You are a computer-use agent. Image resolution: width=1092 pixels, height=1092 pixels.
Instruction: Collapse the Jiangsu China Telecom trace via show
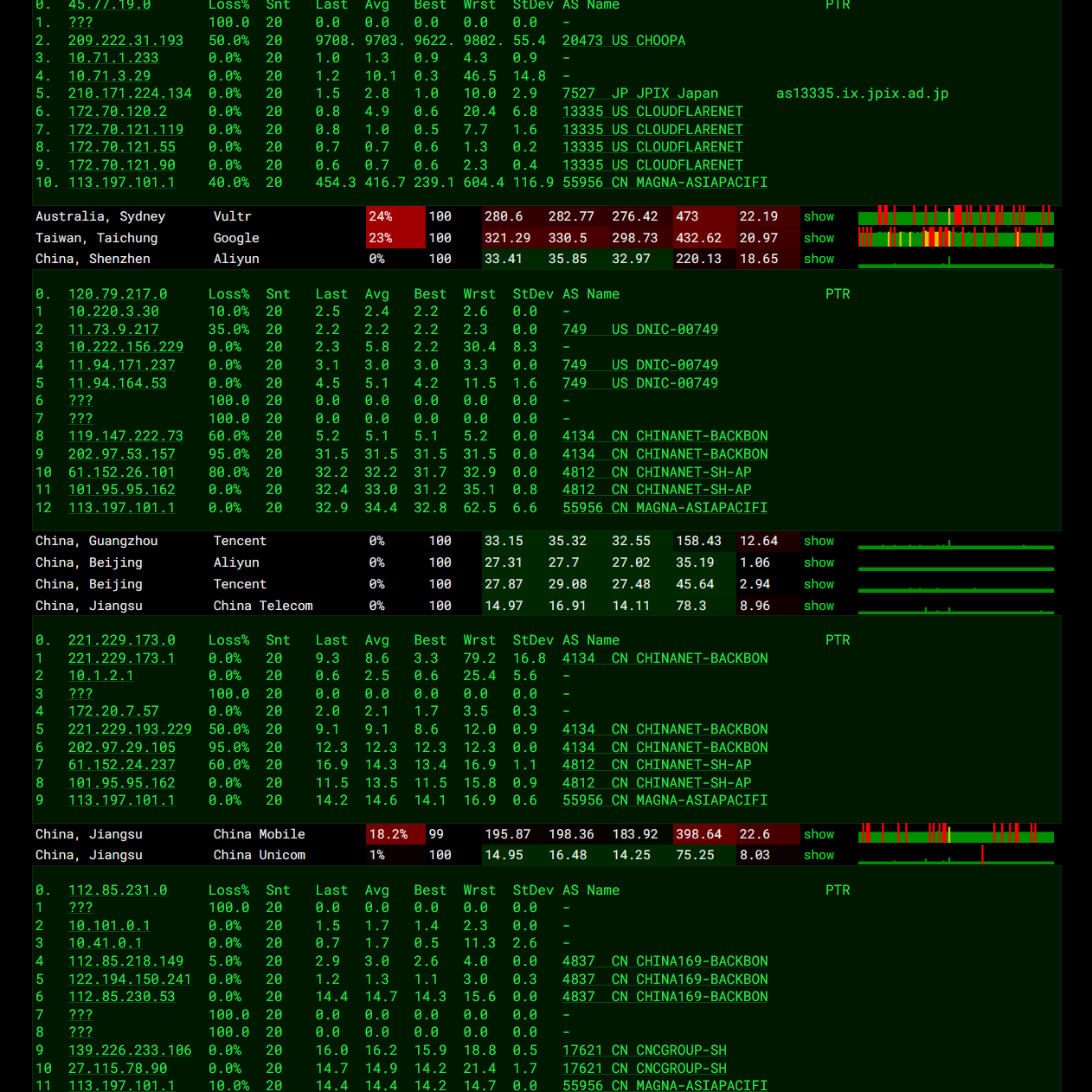(x=818, y=606)
